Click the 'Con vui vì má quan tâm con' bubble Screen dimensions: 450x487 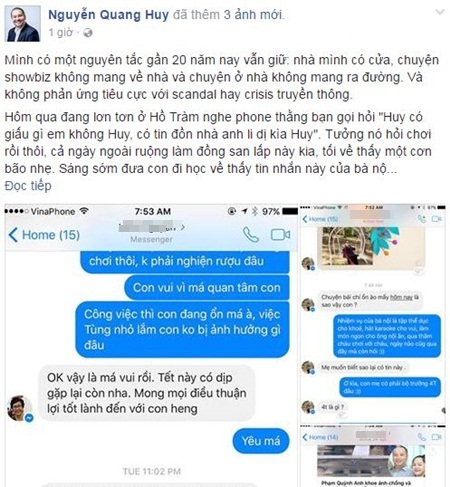tap(207, 287)
